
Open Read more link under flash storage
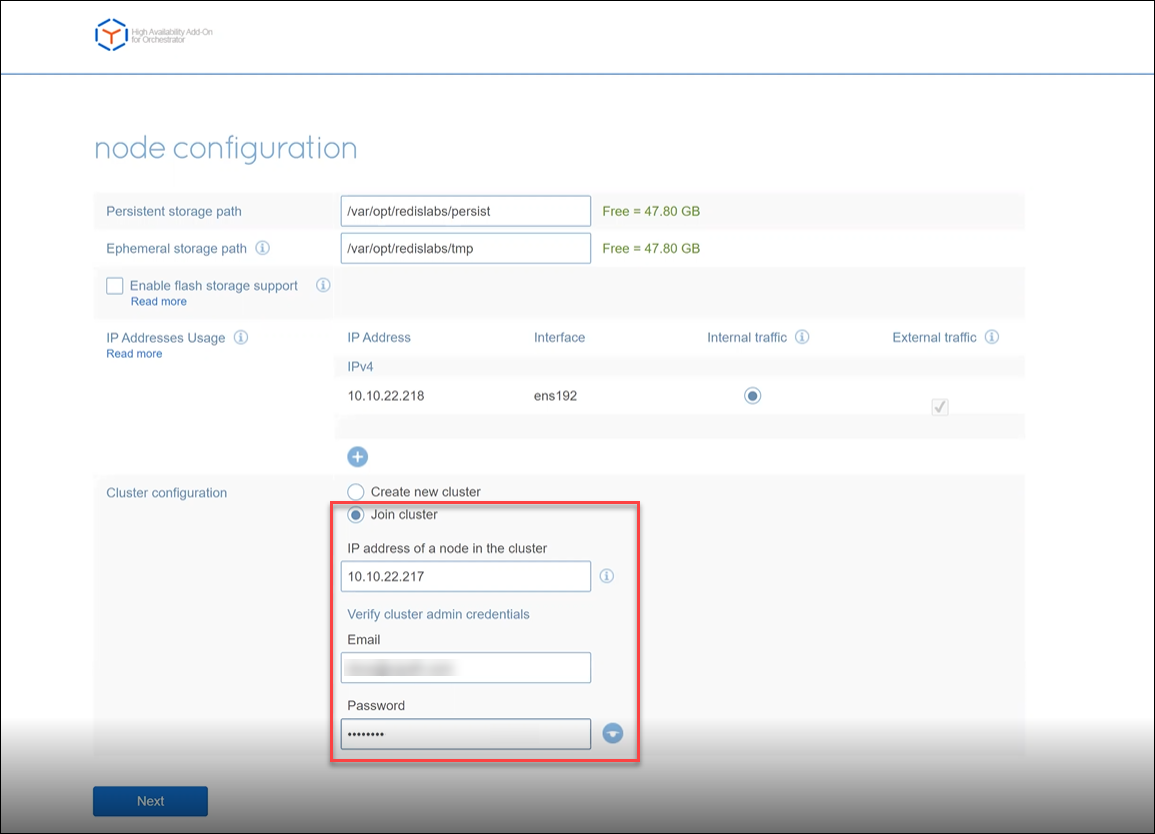(158, 302)
